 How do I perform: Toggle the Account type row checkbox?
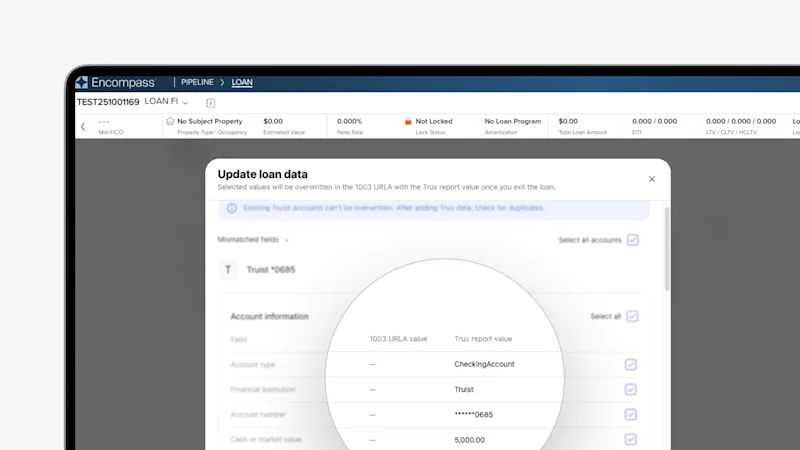(x=631, y=364)
